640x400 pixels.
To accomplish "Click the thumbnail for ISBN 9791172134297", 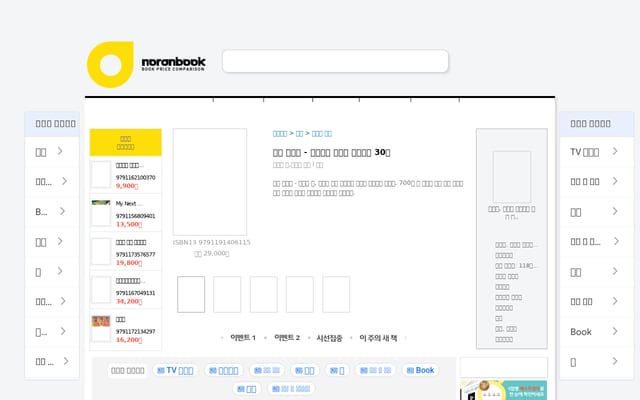I will [x=101, y=329].
